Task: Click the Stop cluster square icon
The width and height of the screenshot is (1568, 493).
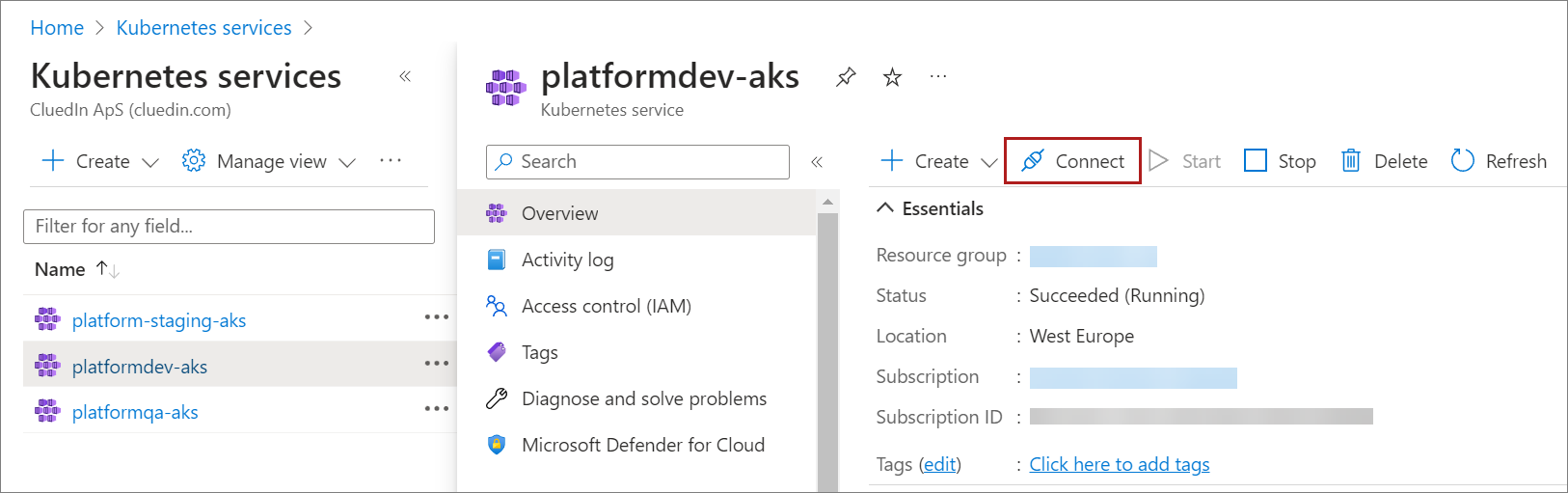Action: click(1255, 161)
